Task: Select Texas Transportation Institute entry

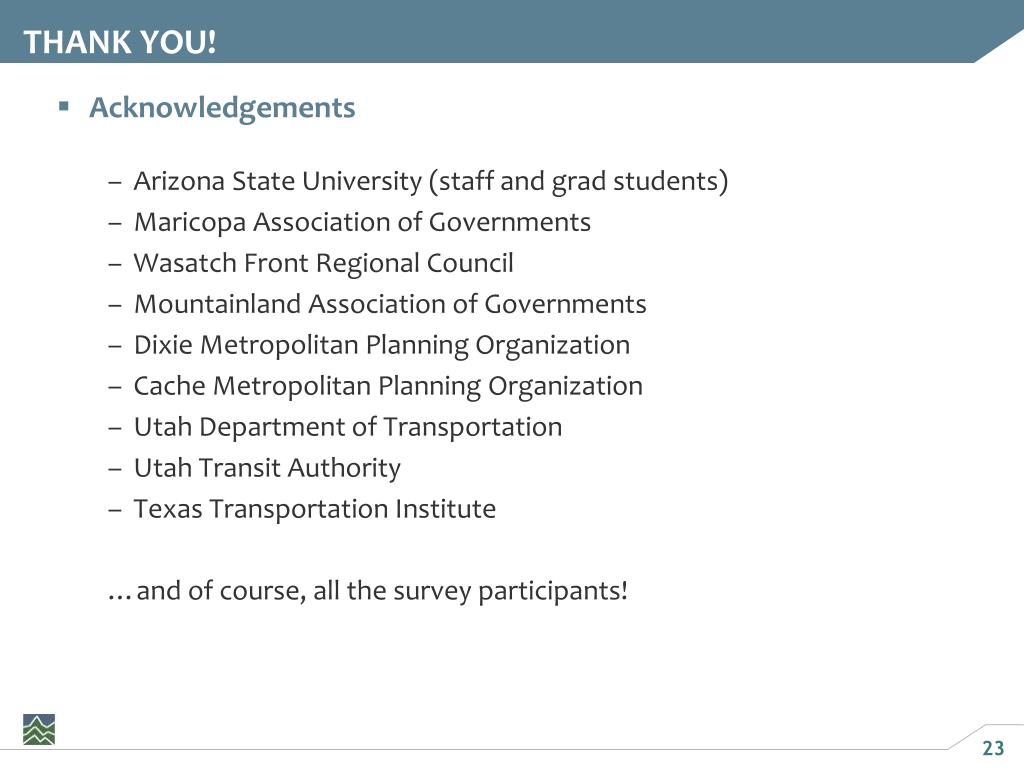Action: pyautogui.click(x=315, y=509)
